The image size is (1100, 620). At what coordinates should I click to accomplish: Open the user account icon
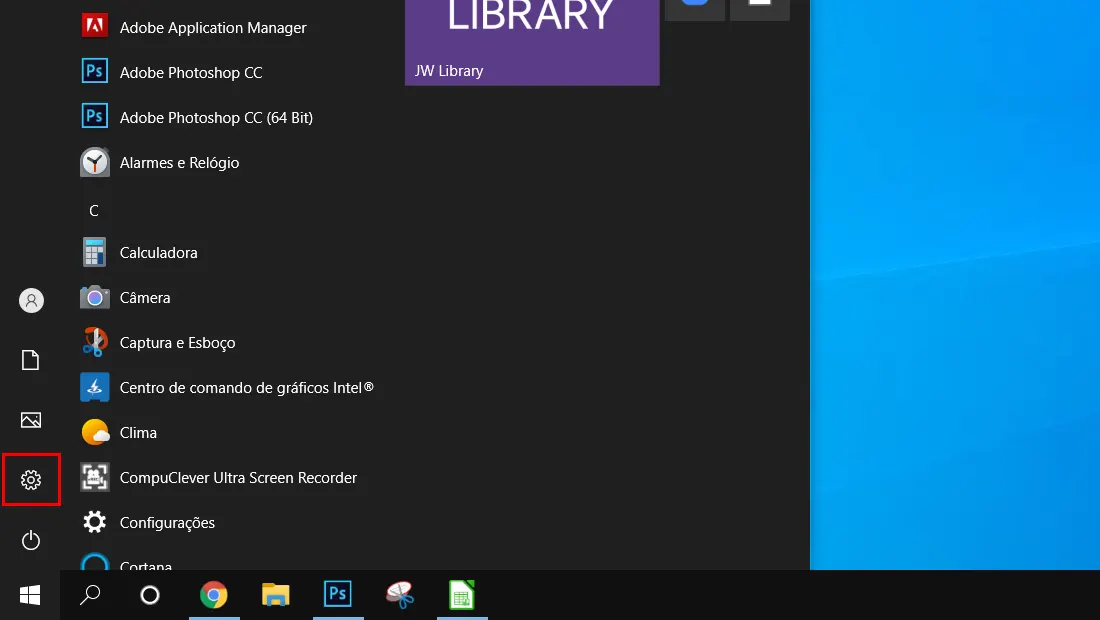pyautogui.click(x=31, y=300)
